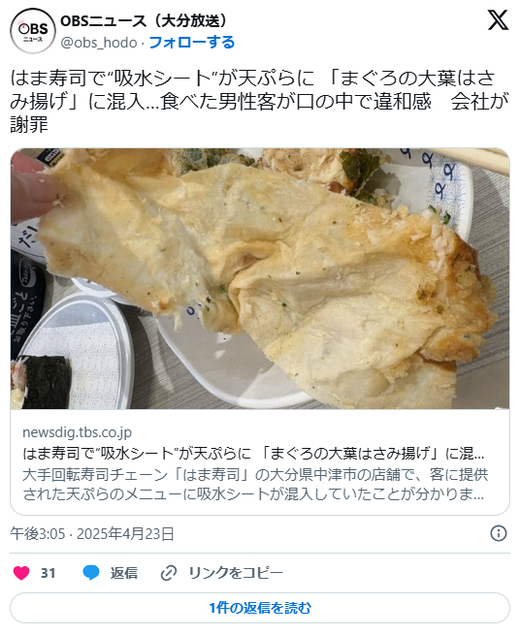Click the 午後3:05 · 2025年4月23日 timestamp
Image resolution: width=520 pixels, height=635 pixels.
point(92,534)
